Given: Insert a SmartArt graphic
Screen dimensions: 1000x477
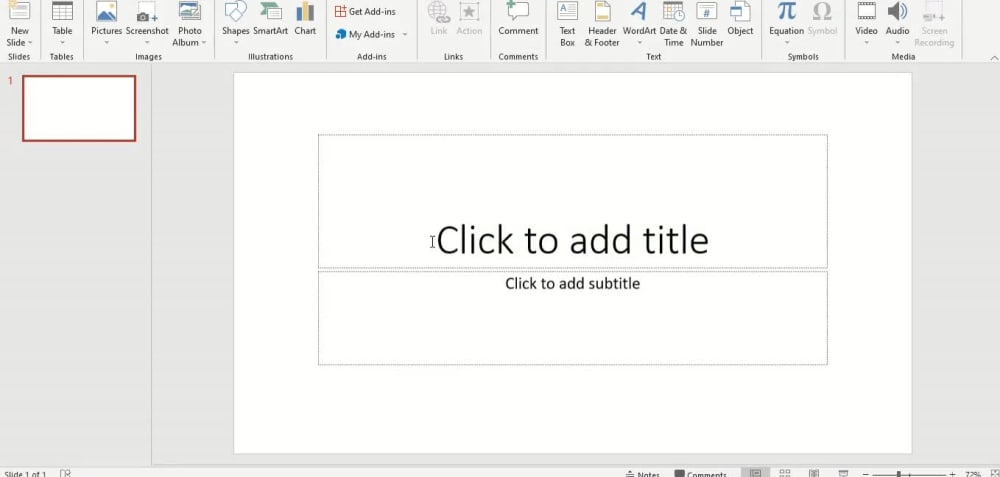Looking at the screenshot, I should click(270, 19).
